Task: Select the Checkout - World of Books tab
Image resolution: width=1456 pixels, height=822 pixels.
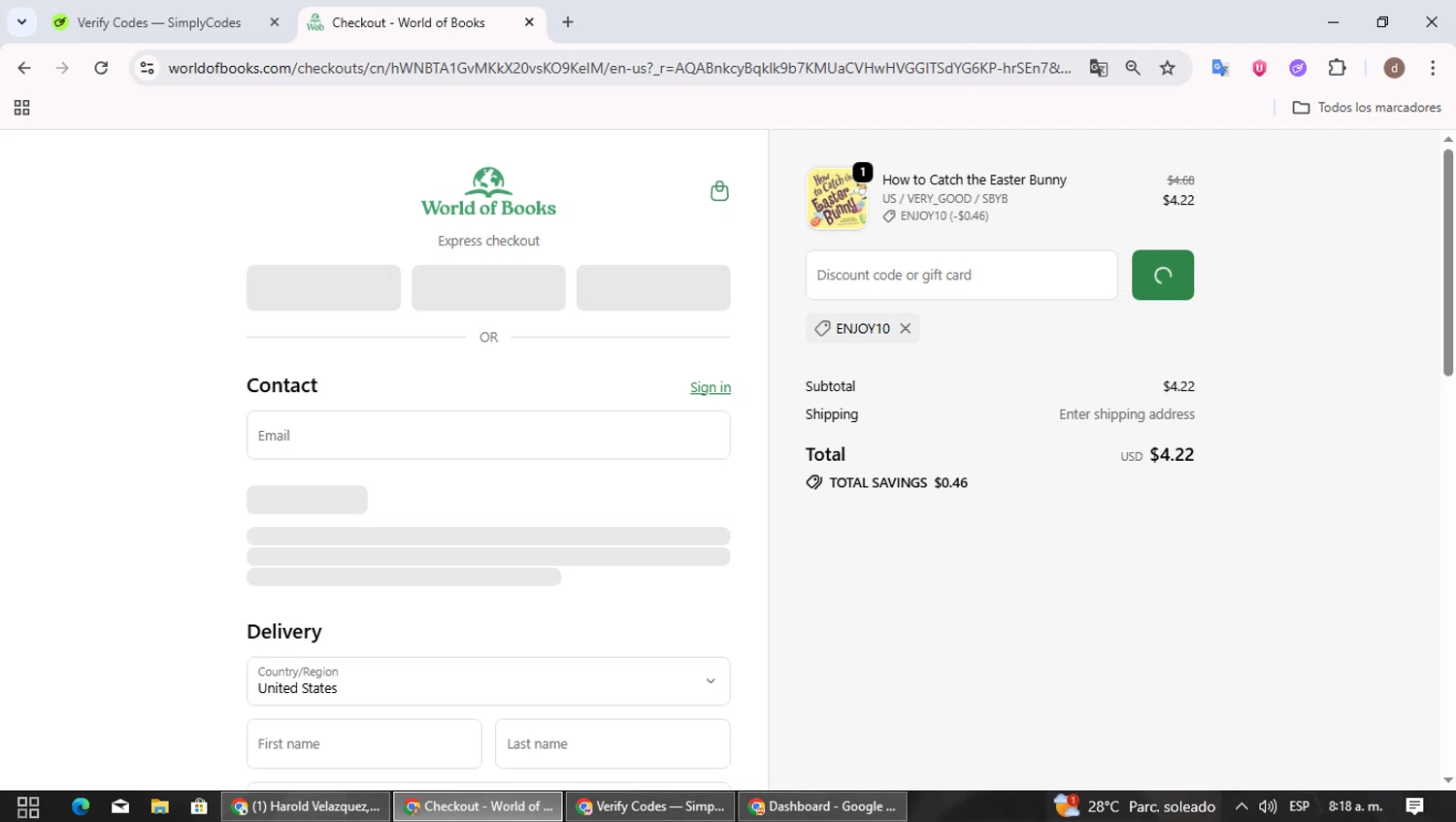Action: (408, 22)
